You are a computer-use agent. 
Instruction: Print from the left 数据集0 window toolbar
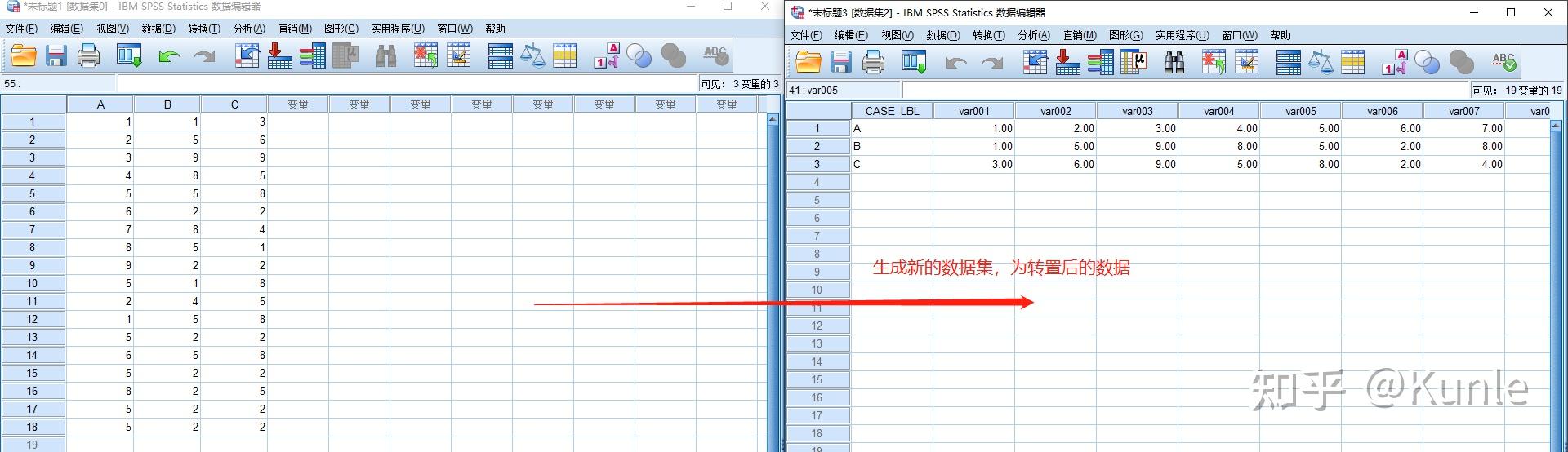pyautogui.click(x=88, y=55)
